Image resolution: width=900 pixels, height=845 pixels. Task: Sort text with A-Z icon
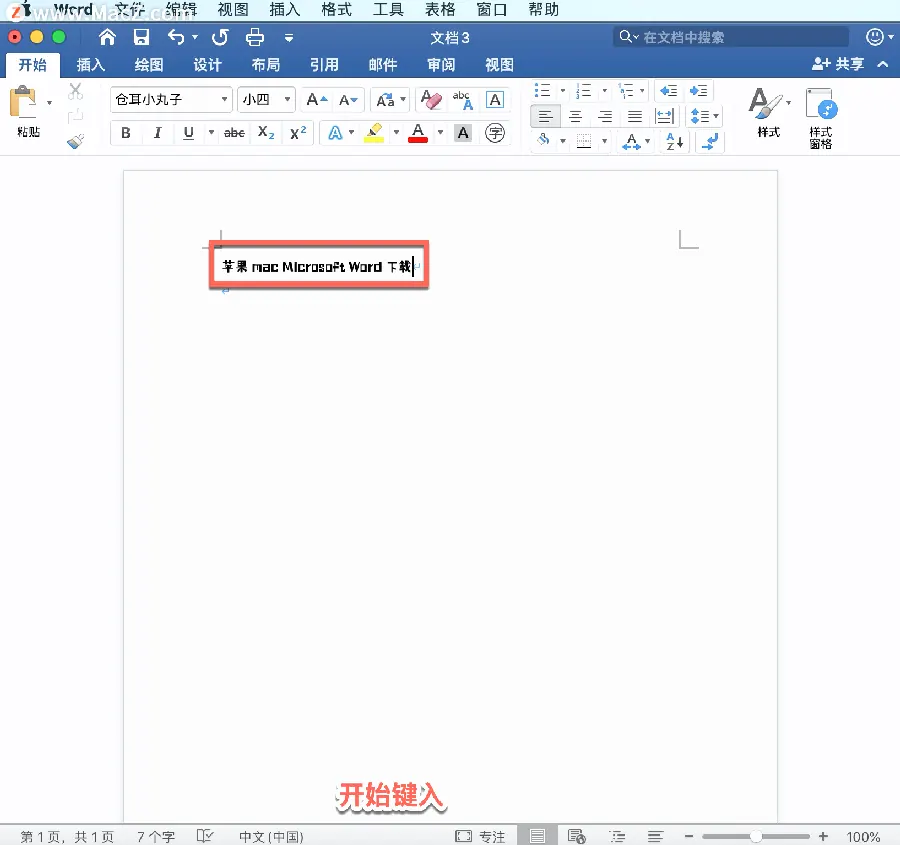point(674,141)
